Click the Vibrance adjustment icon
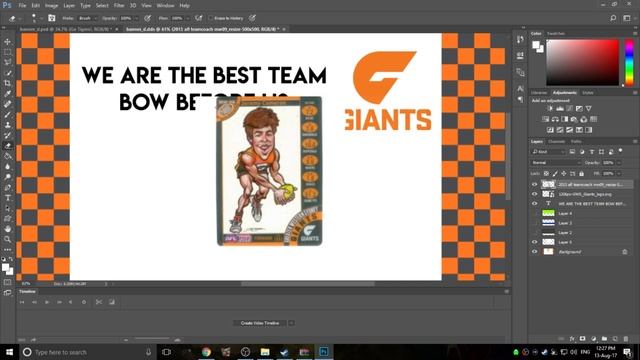This screenshot has width=640, height=360. [x=589, y=109]
